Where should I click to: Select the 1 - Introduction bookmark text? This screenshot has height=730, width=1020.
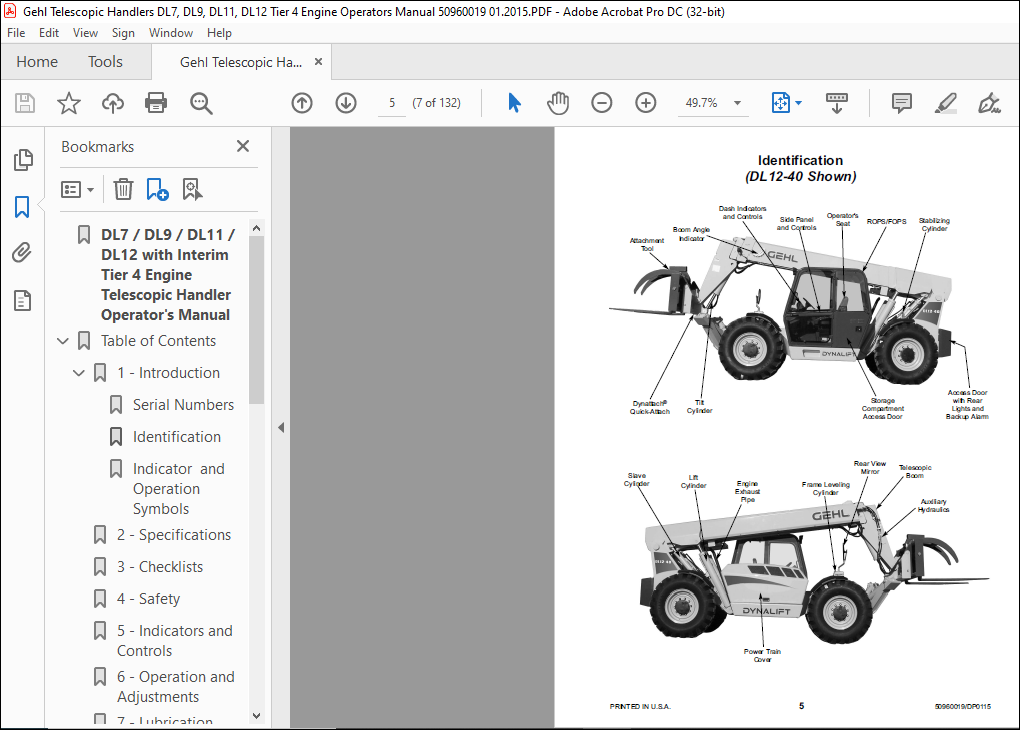pyautogui.click(x=168, y=373)
